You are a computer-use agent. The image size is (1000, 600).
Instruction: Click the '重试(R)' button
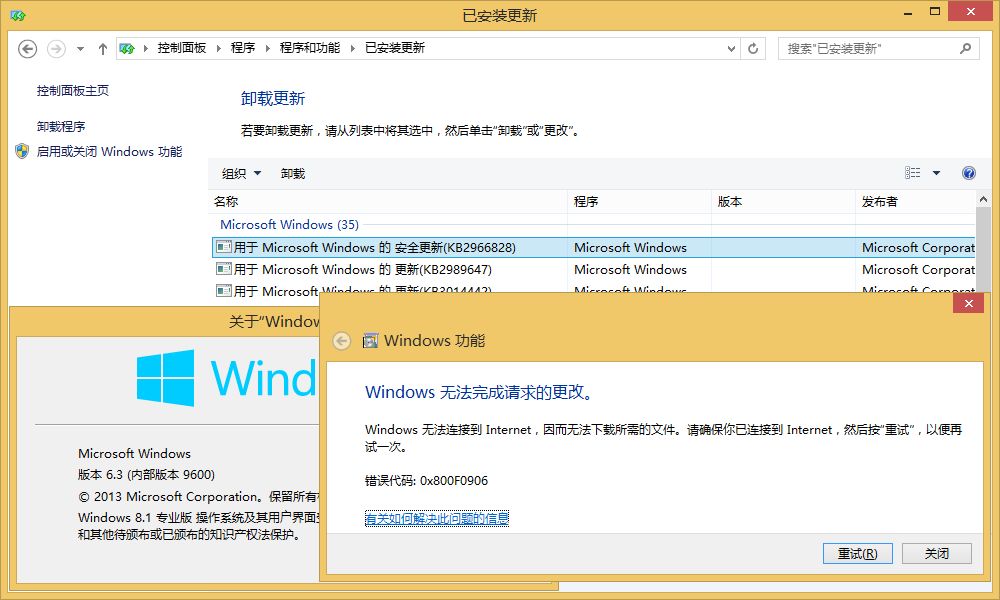tap(857, 553)
